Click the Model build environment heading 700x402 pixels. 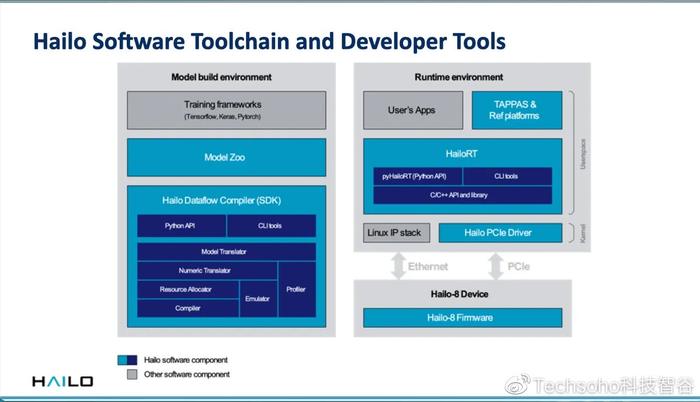click(x=221, y=77)
